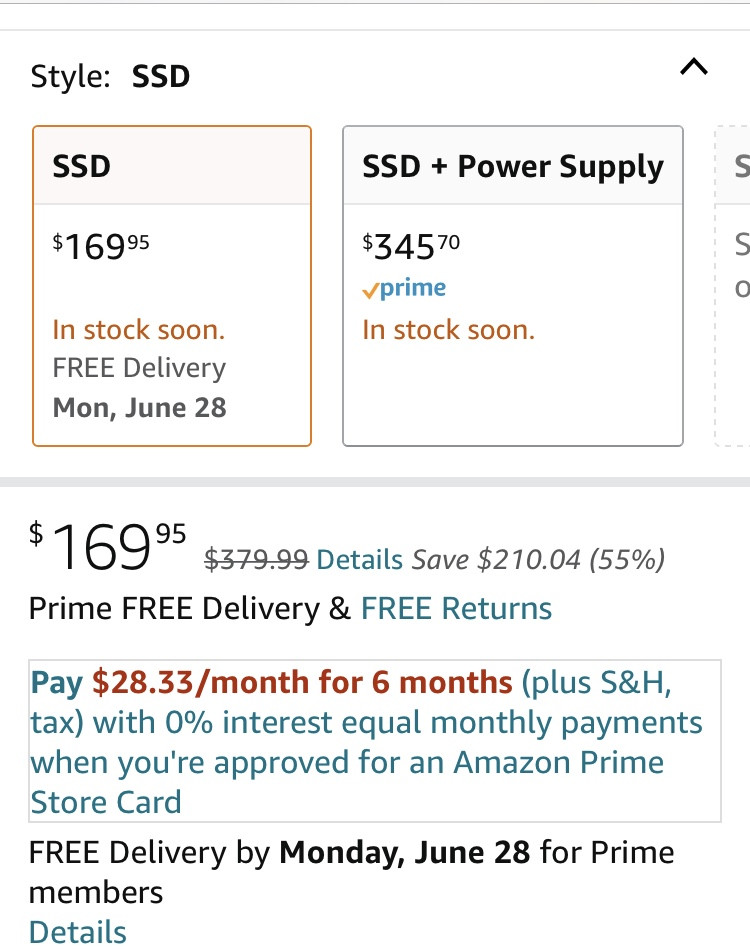This screenshot has width=750, height=949.
Task: Click Pay $28.33/month for 6 months text
Action: pos(272,683)
